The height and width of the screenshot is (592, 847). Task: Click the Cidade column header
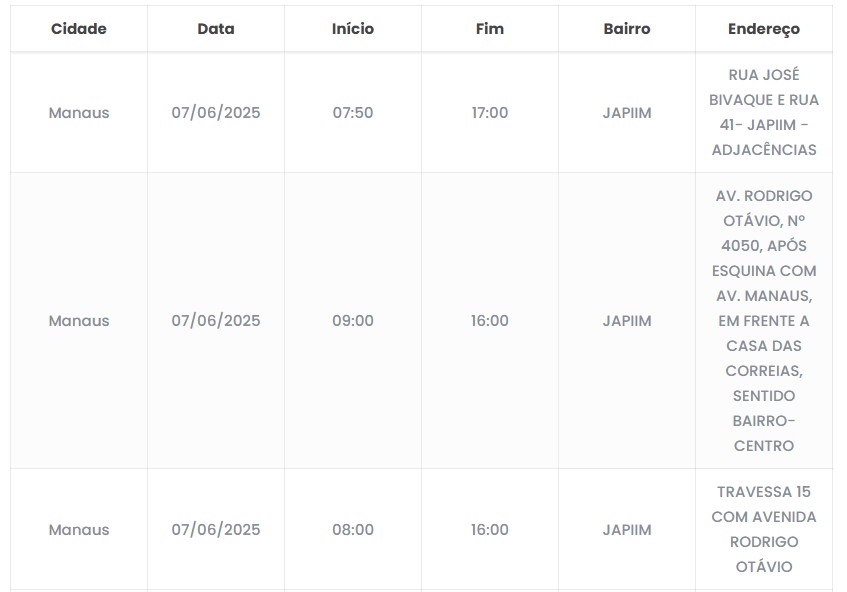tap(79, 29)
